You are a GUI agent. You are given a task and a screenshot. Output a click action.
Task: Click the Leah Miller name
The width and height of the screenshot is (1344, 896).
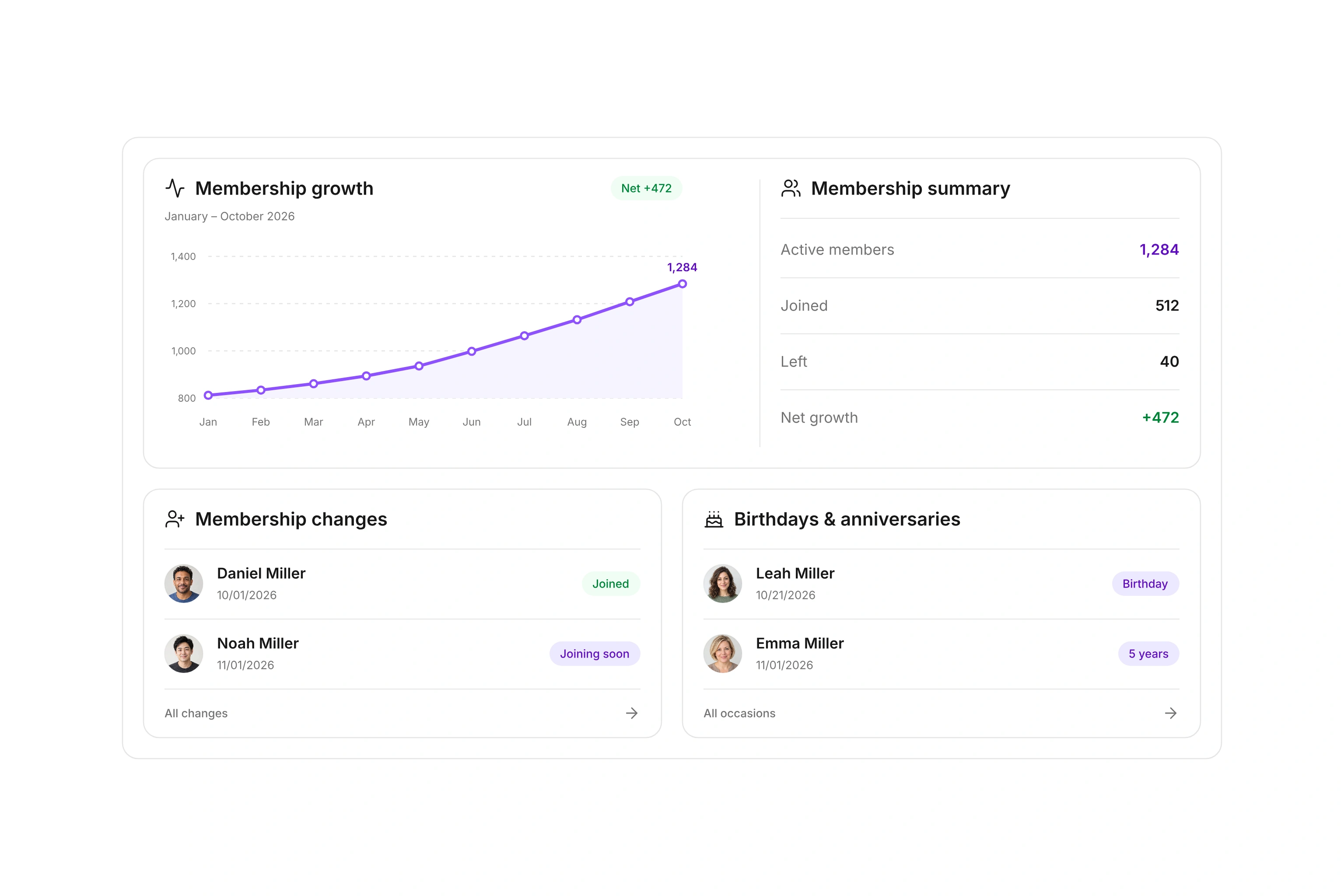(x=795, y=573)
